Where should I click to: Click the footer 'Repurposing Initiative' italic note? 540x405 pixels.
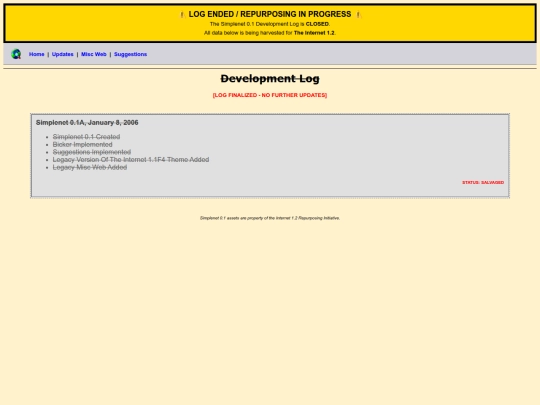coord(270,218)
